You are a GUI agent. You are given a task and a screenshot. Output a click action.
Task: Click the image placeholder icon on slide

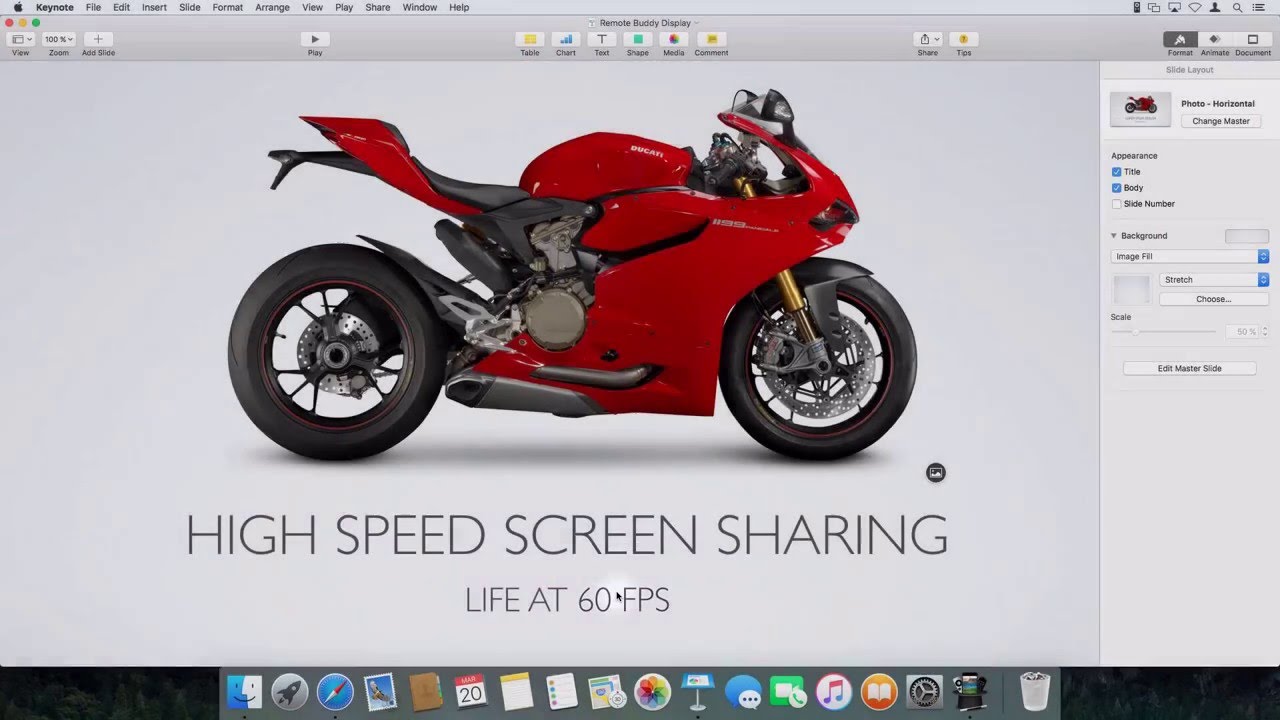click(936, 473)
